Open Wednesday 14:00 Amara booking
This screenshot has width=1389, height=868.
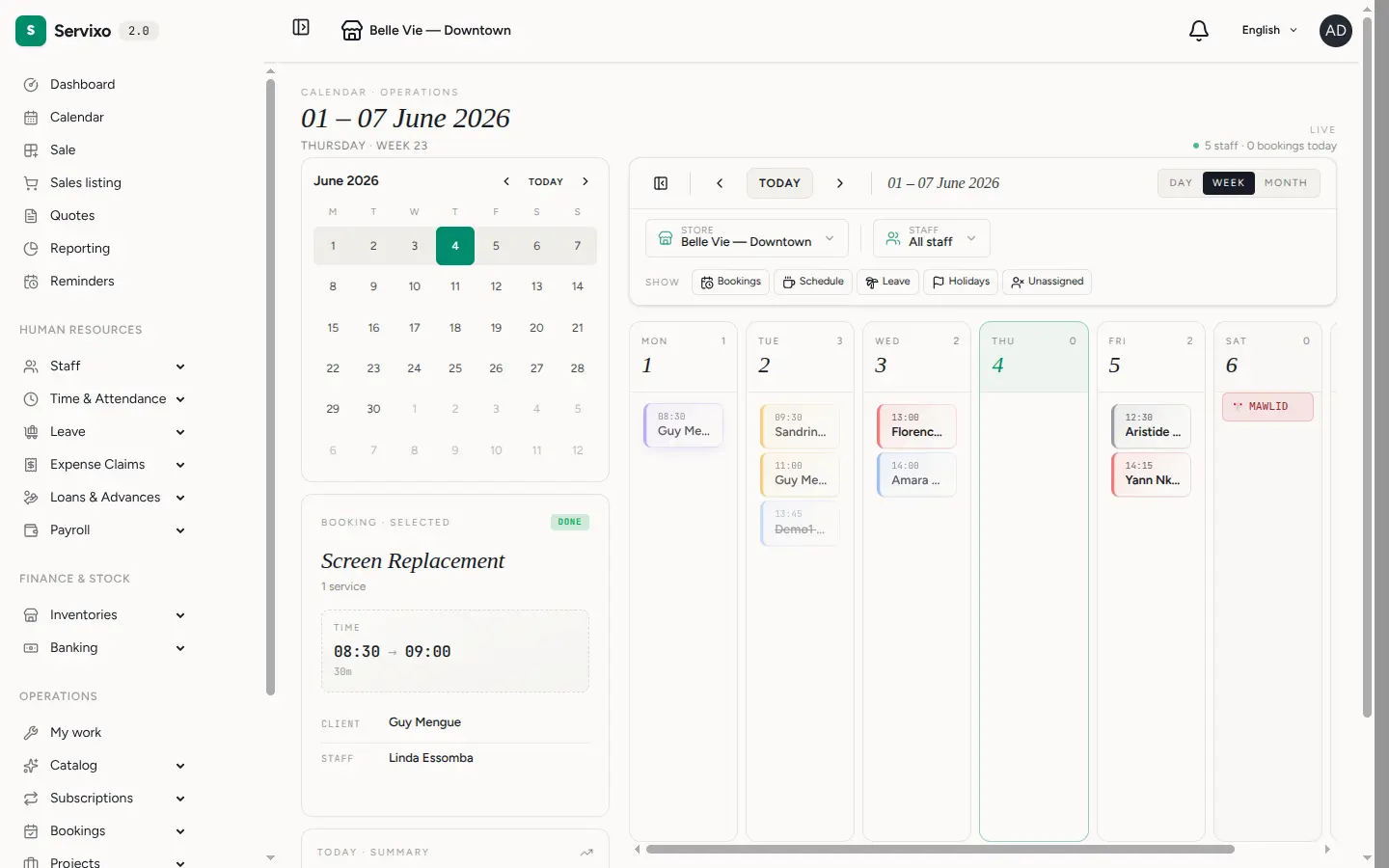tap(916, 474)
